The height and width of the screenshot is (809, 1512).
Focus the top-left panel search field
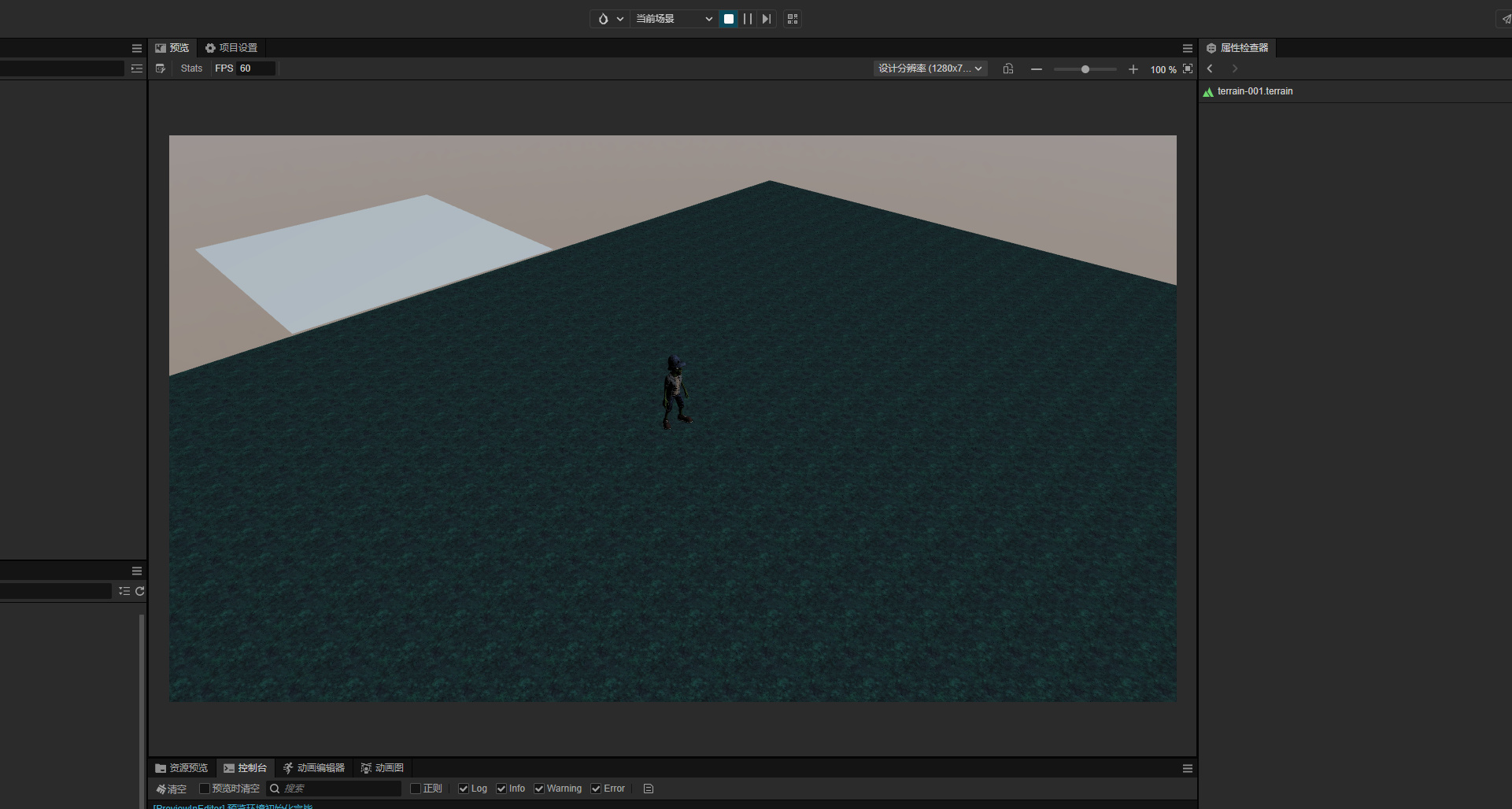tap(61, 68)
